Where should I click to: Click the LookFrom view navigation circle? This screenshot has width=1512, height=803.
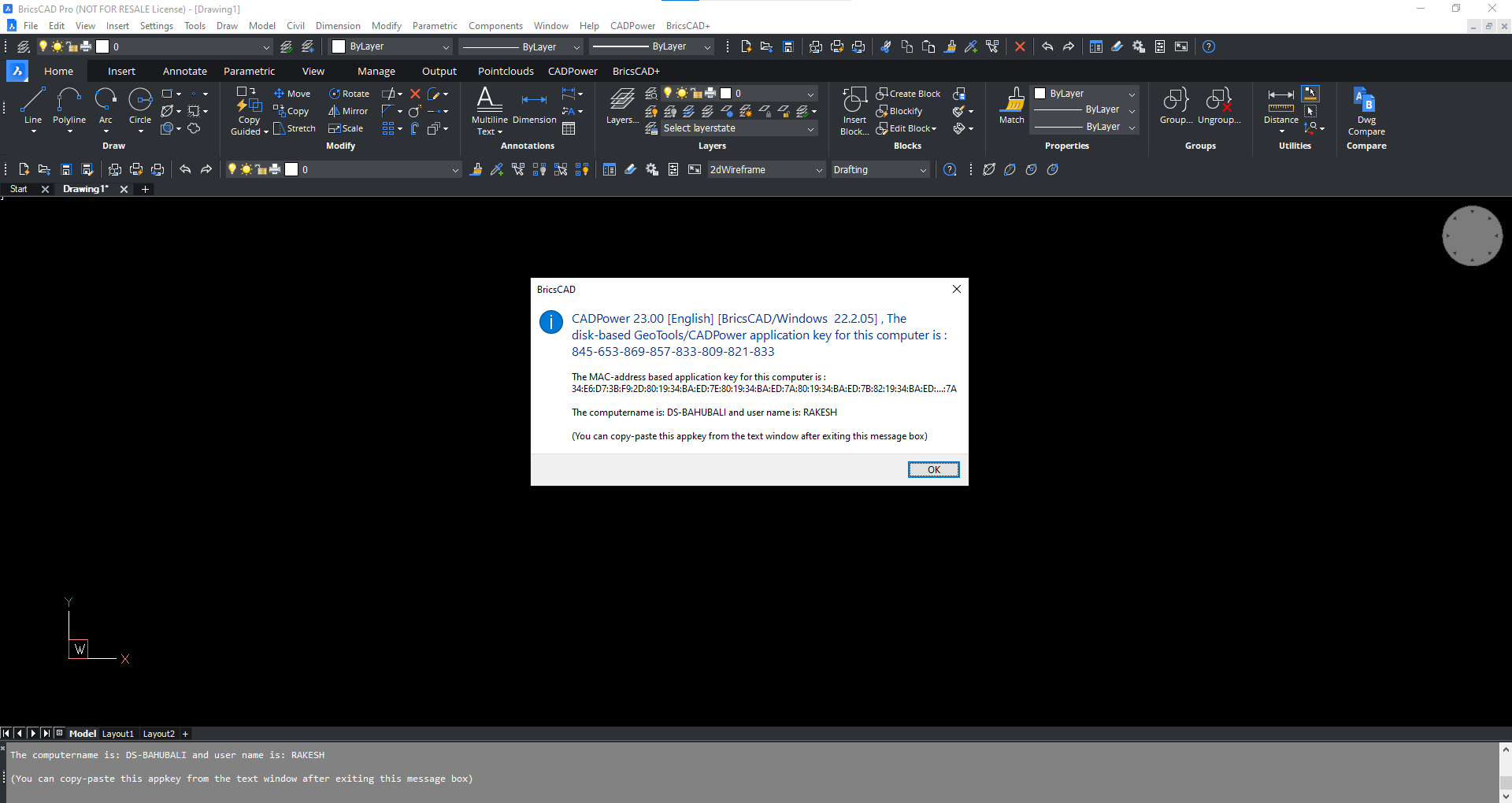pos(1472,235)
